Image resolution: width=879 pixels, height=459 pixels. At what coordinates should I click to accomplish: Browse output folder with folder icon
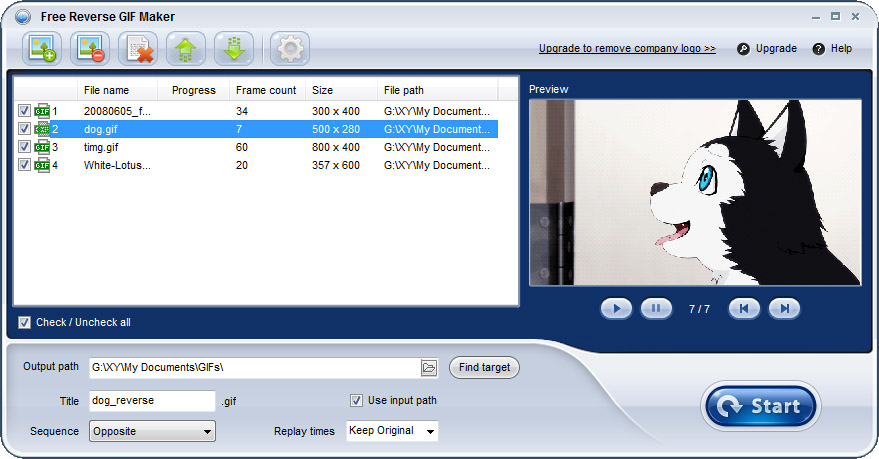click(429, 368)
